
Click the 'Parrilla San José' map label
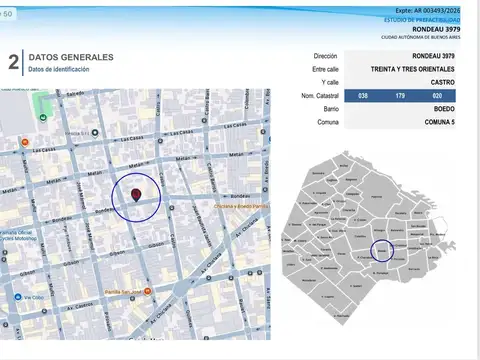point(123,292)
